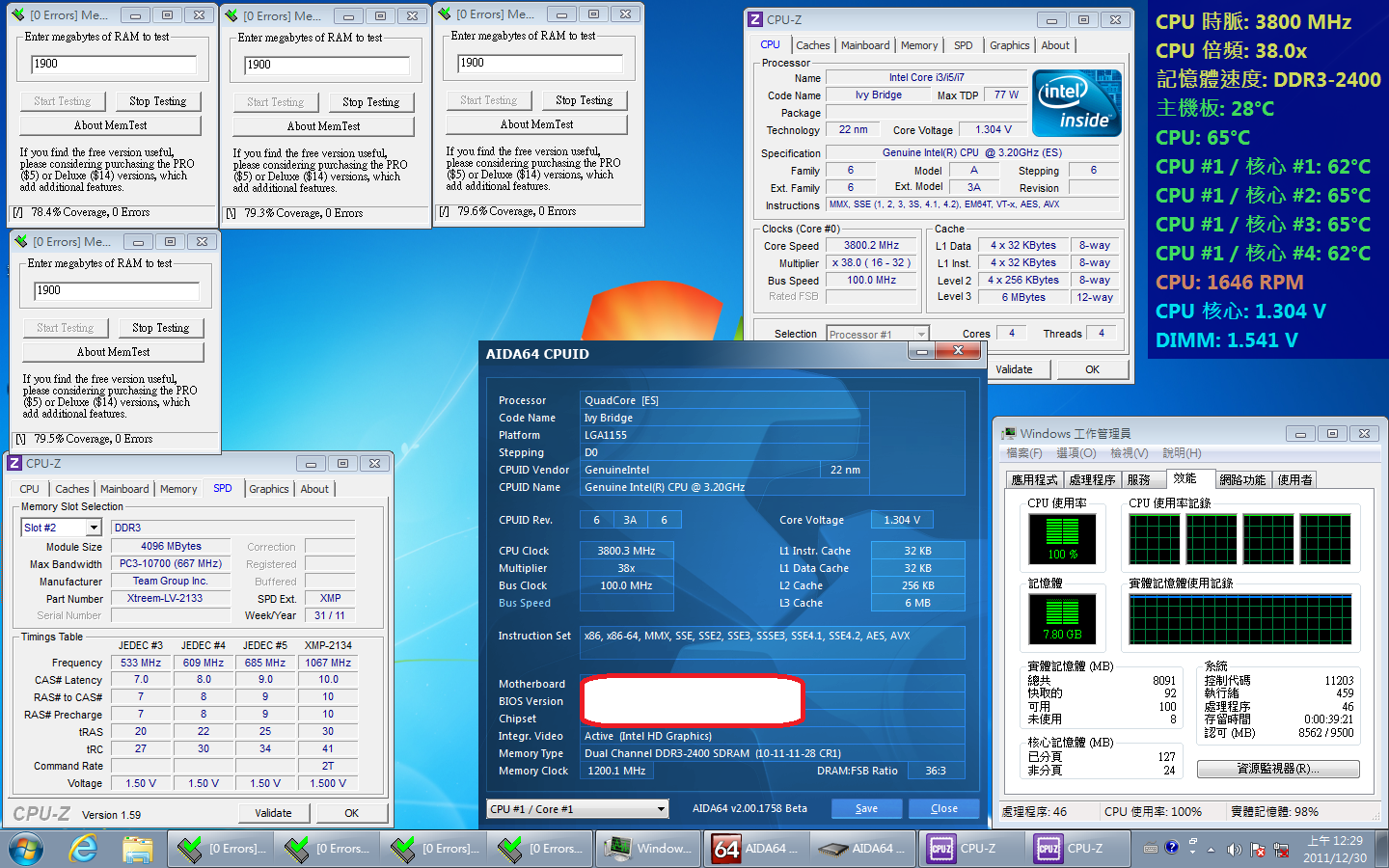Click RAM megabytes field in 79.5% MemTest window
This screenshot has height=868, width=1389.
pos(116,290)
